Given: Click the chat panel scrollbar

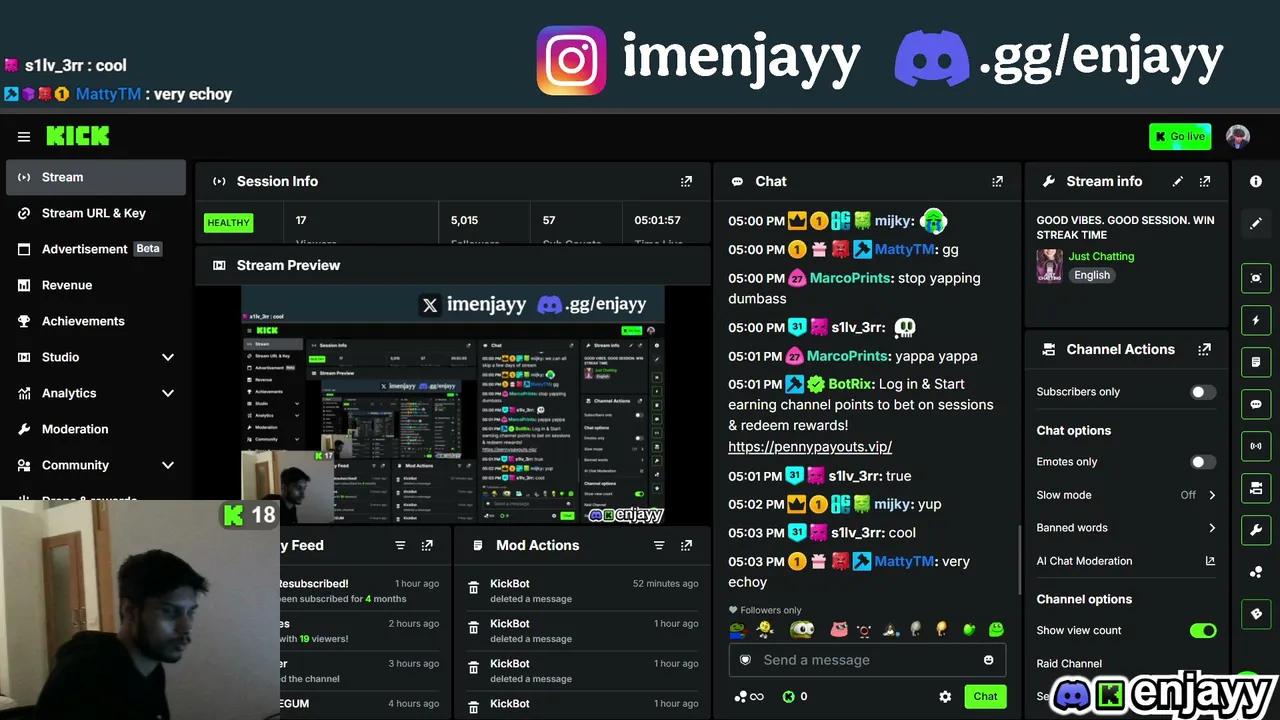Looking at the screenshot, I should [1018, 562].
